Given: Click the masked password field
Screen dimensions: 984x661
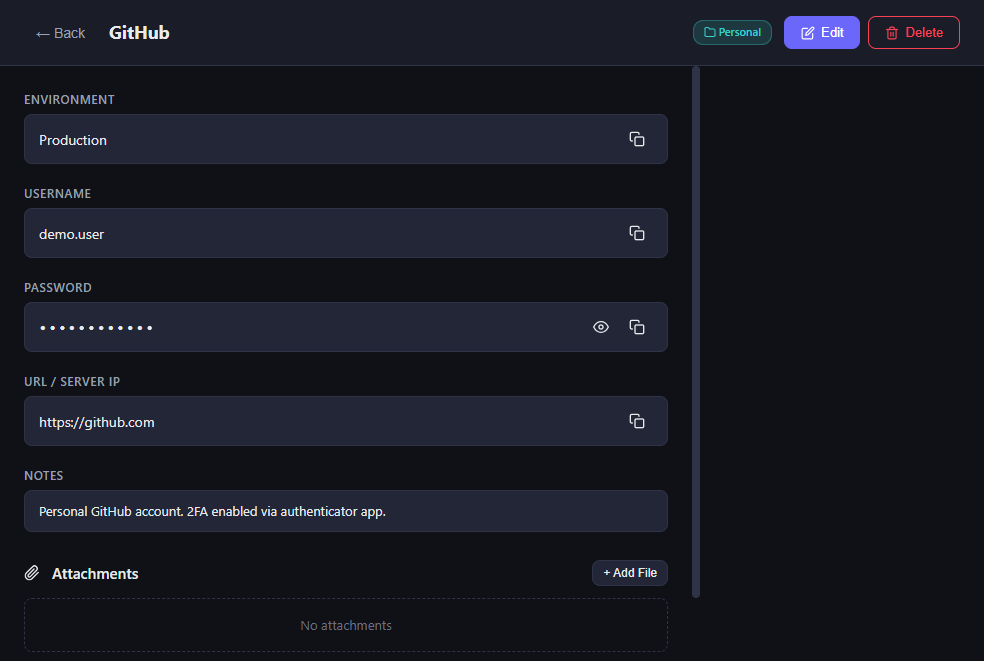Looking at the screenshot, I should coord(346,327).
